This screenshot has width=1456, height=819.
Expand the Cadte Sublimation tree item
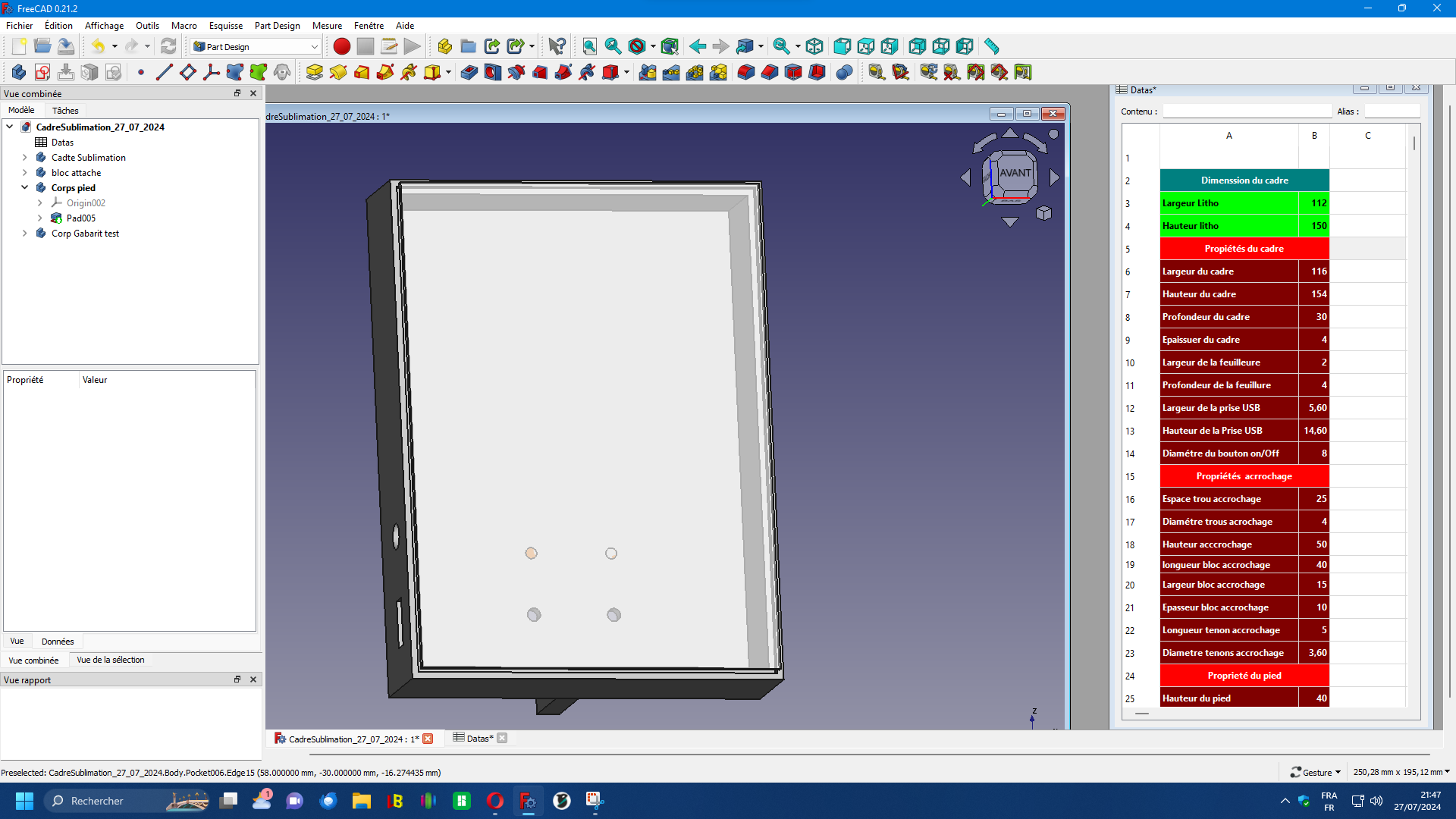25,158
